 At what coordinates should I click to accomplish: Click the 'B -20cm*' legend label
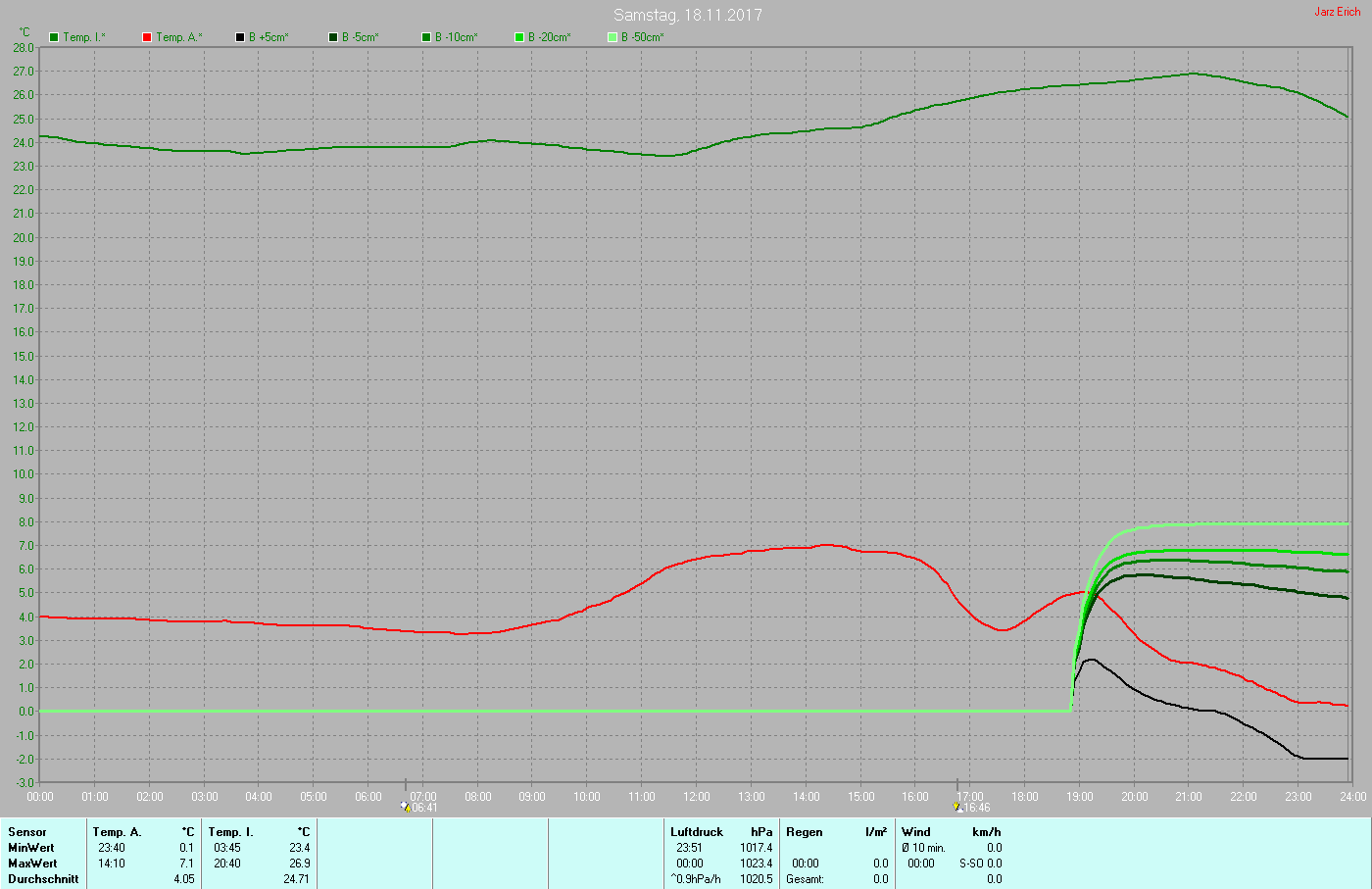550,37
